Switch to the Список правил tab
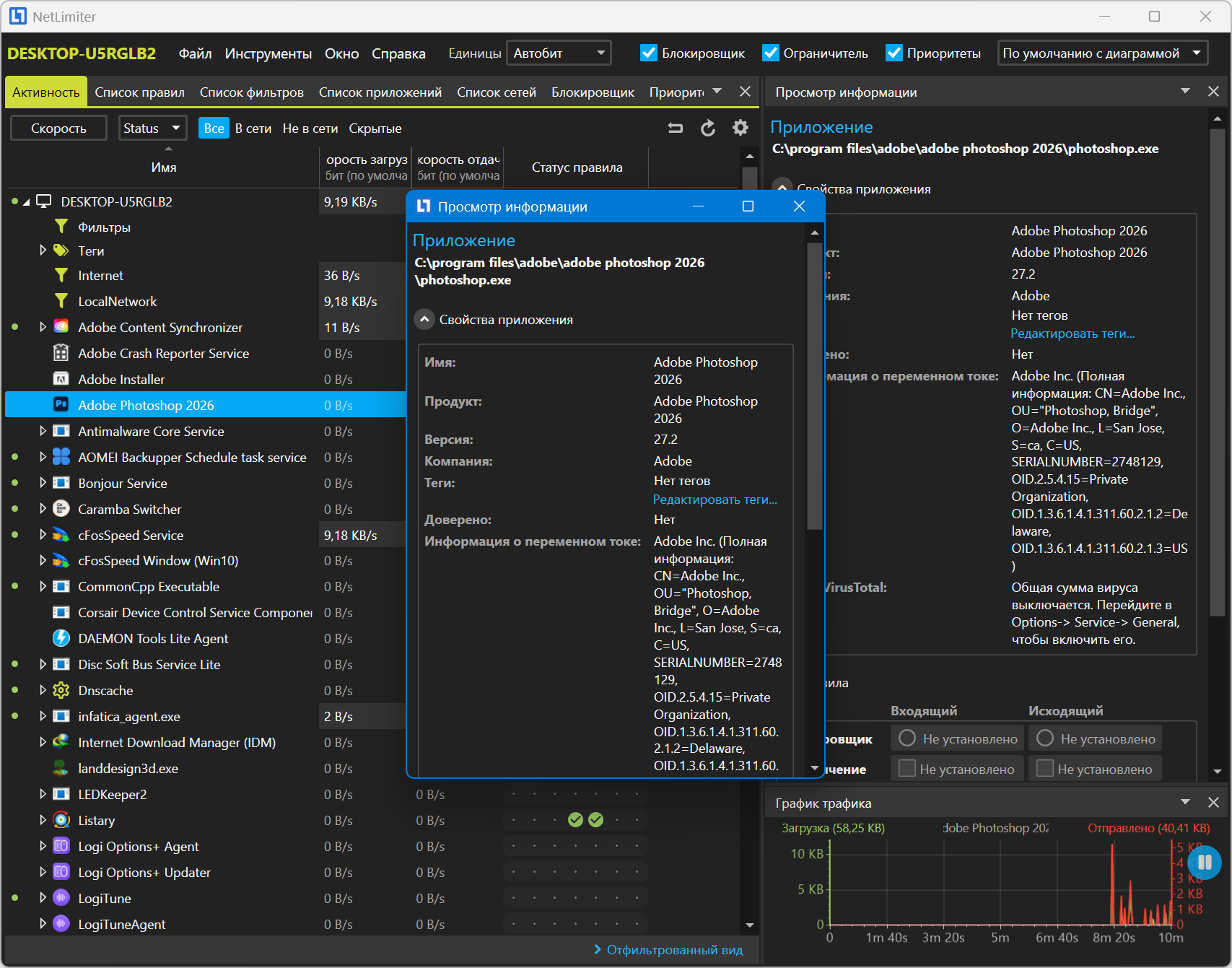The width and height of the screenshot is (1232, 968). (139, 92)
